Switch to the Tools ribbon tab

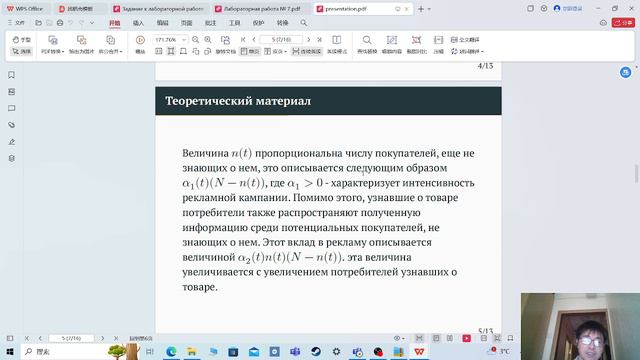(x=234, y=23)
